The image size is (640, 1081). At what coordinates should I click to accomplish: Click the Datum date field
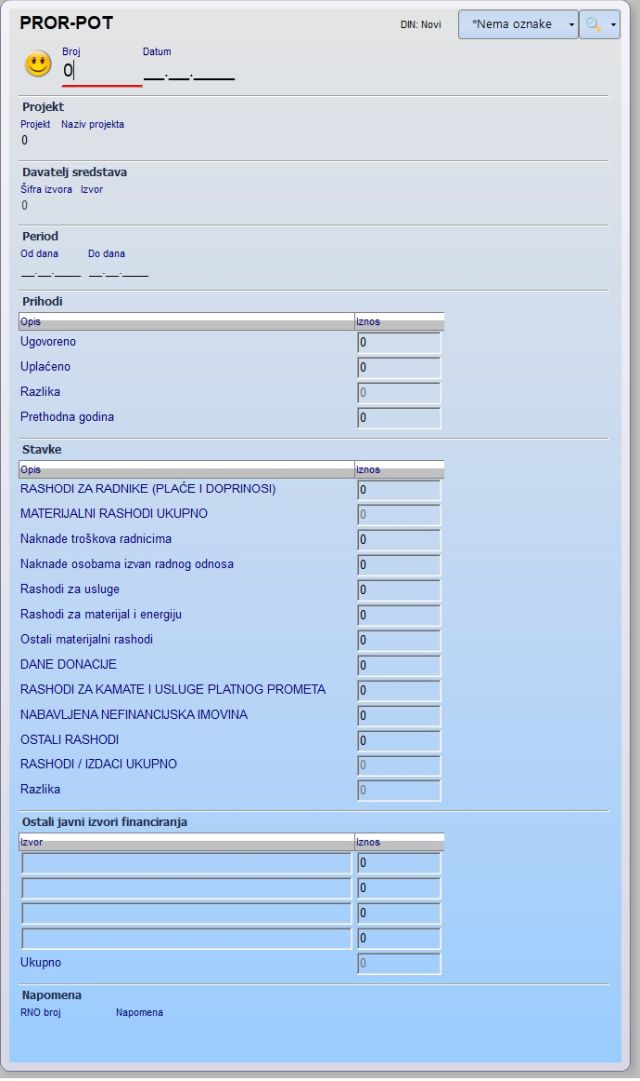coord(189,71)
